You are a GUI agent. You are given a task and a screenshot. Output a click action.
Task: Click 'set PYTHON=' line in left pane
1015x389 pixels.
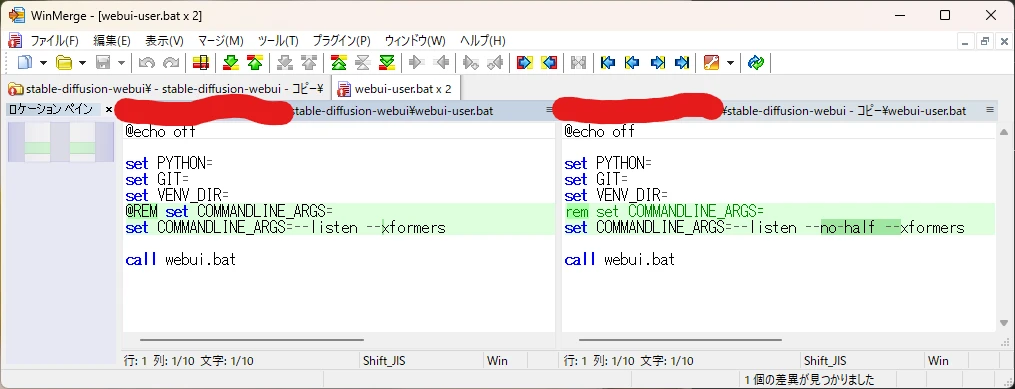click(x=169, y=163)
